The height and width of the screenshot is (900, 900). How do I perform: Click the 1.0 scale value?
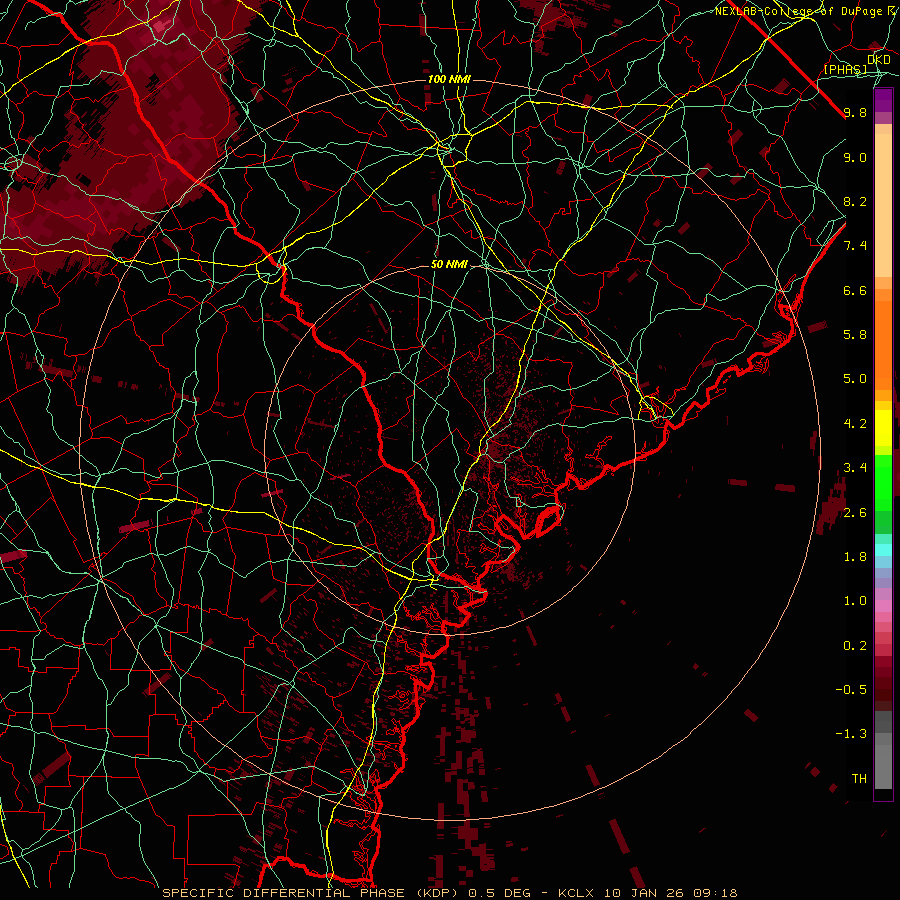pos(855,601)
